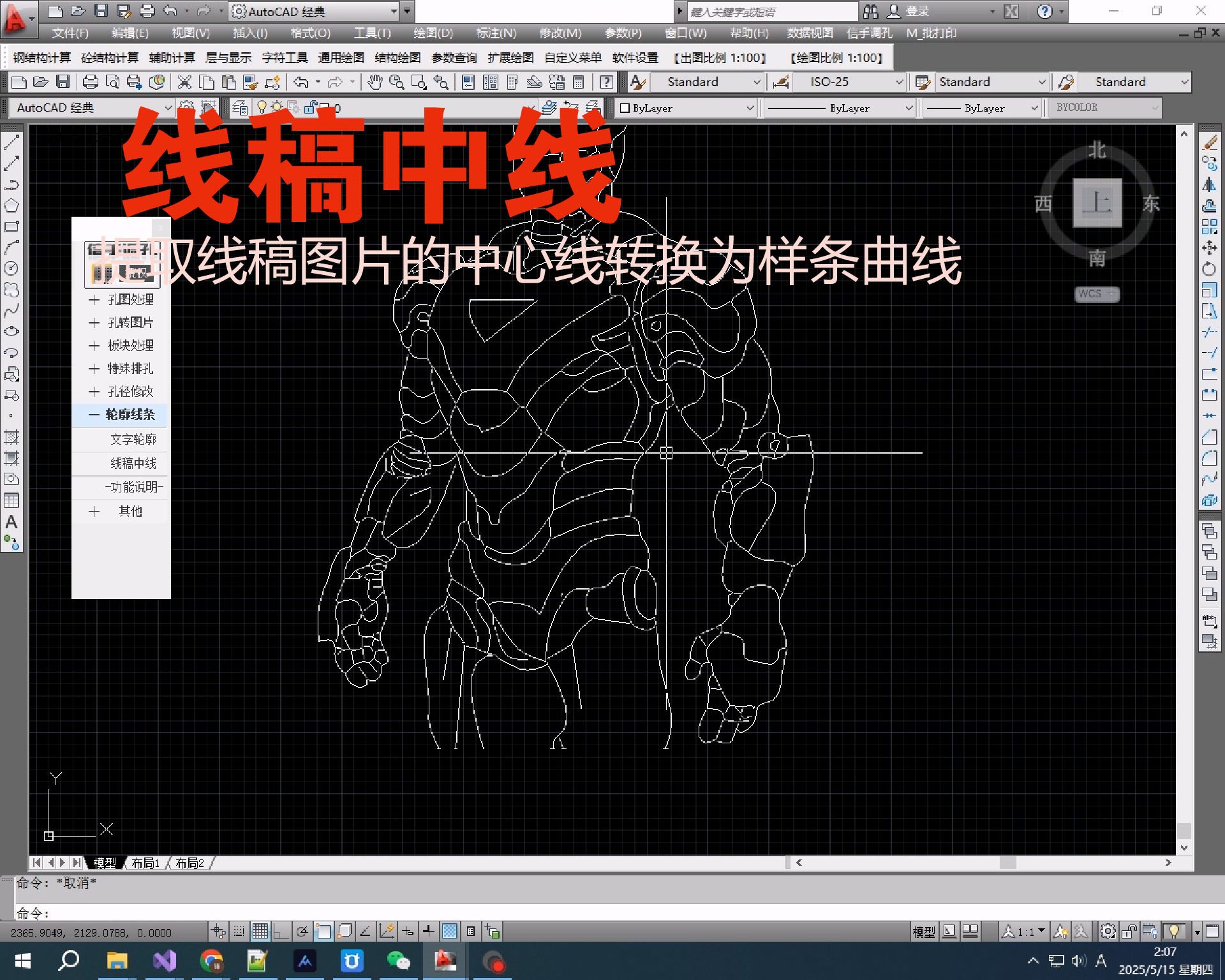Select the Move modify tool
Viewport: 1225px width, 980px height.
click(x=1210, y=248)
